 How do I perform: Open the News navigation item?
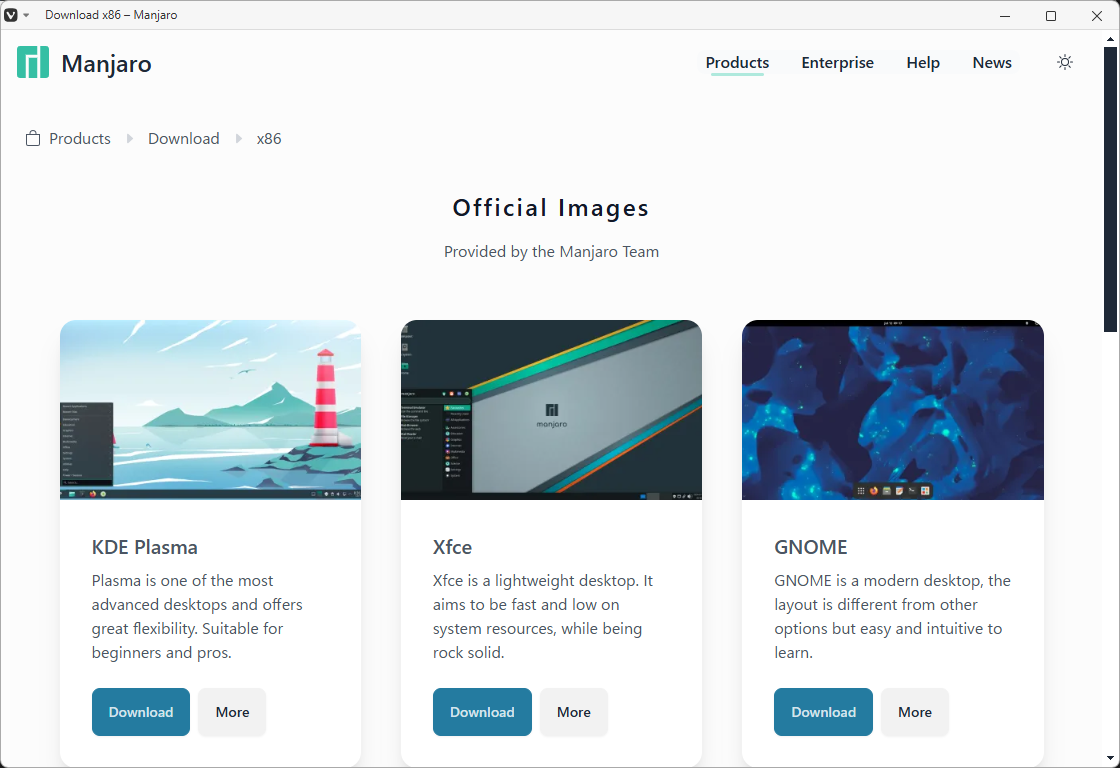pyautogui.click(x=991, y=63)
